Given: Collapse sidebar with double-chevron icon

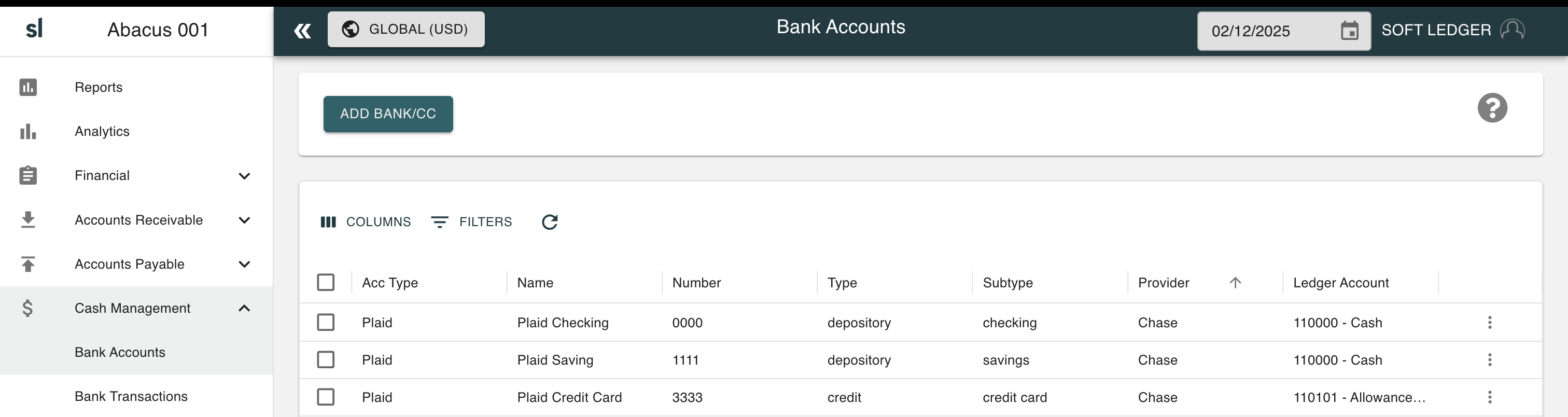Looking at the screenshot, I should click(302, 31).
